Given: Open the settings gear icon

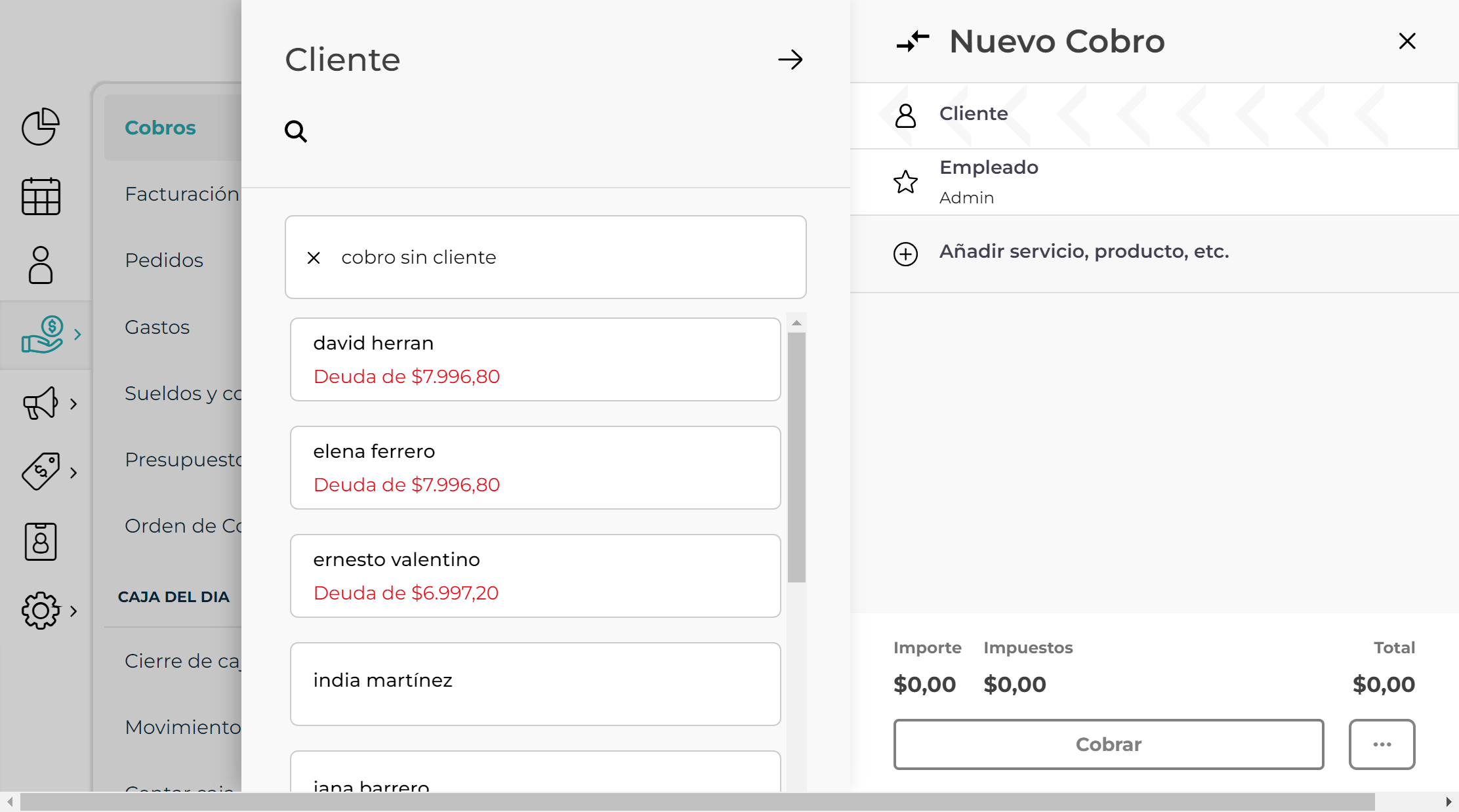Looking at the screenshot, I should tap(41, 611).
